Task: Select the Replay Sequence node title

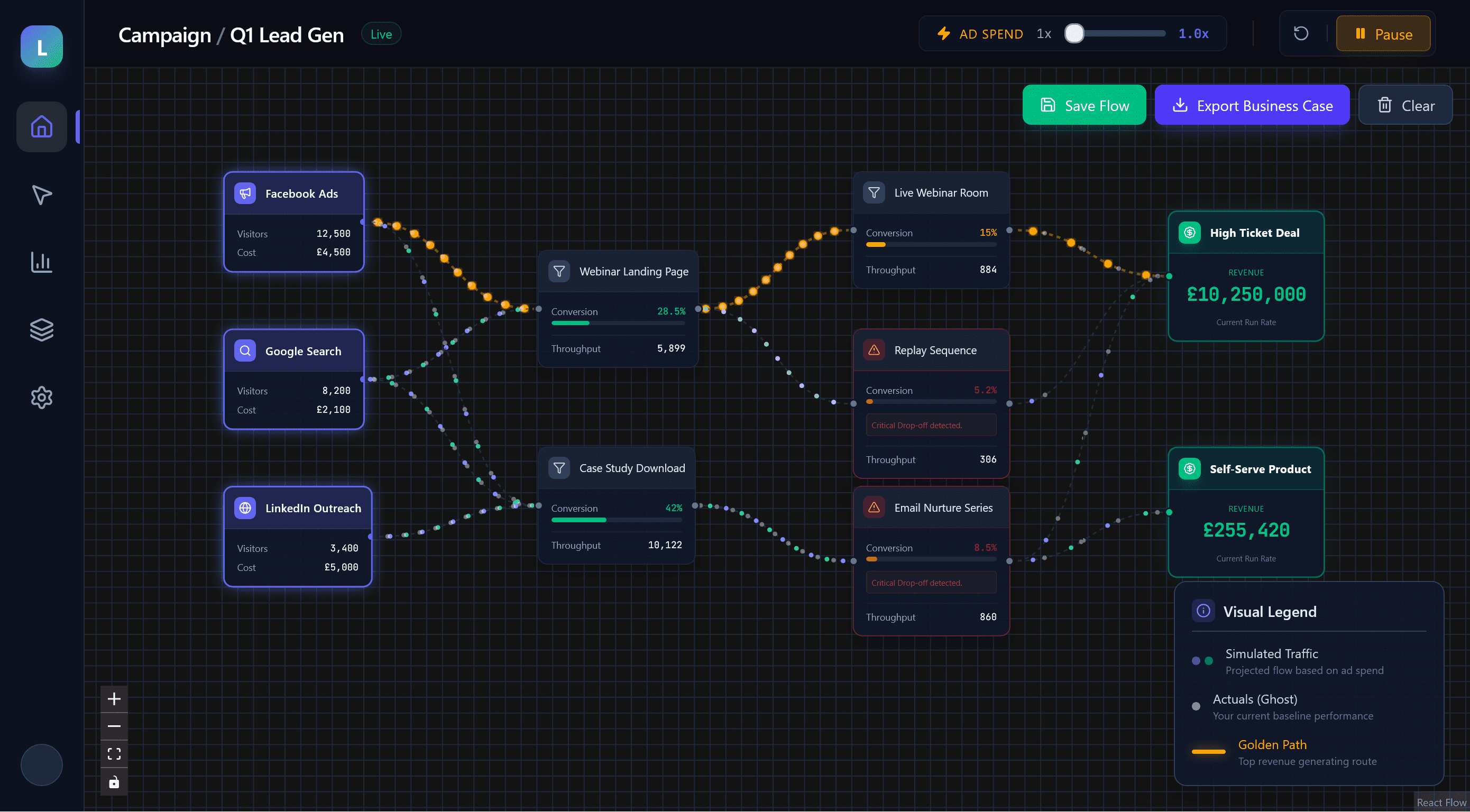Action: (x=935, y=350)
